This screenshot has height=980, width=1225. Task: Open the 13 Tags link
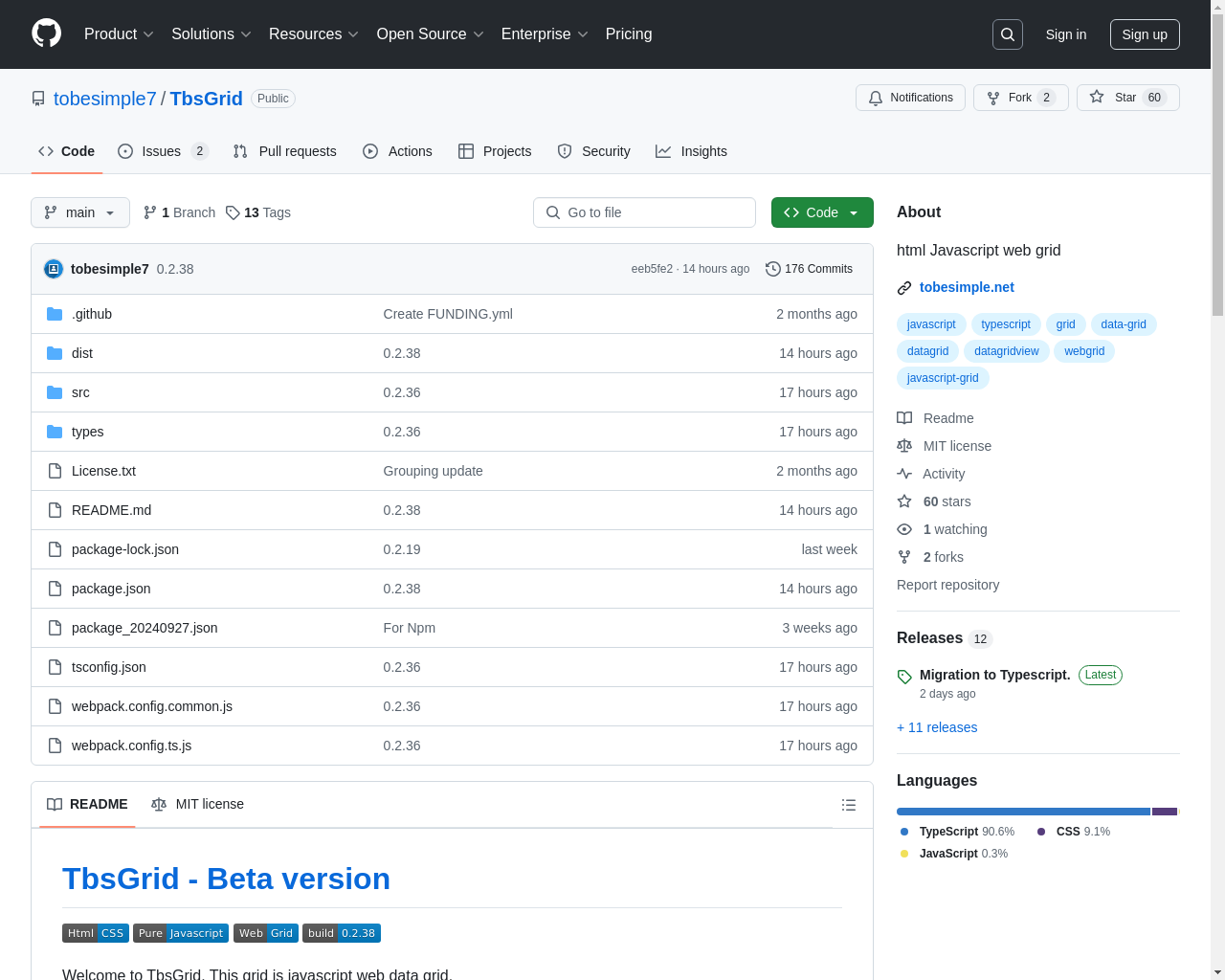pyautogui.click(x=258, y=212)
